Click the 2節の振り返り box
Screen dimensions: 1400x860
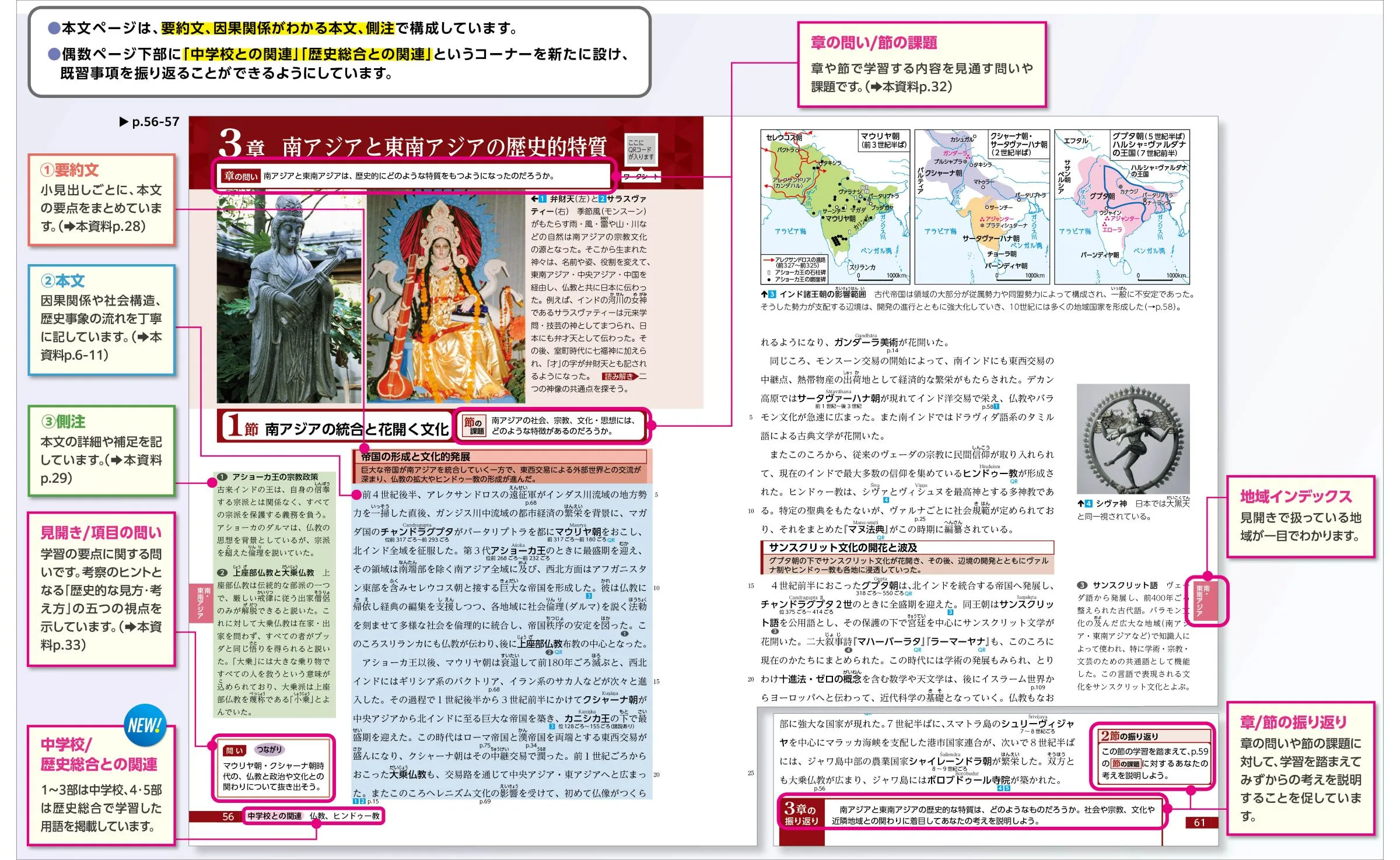1153,756
